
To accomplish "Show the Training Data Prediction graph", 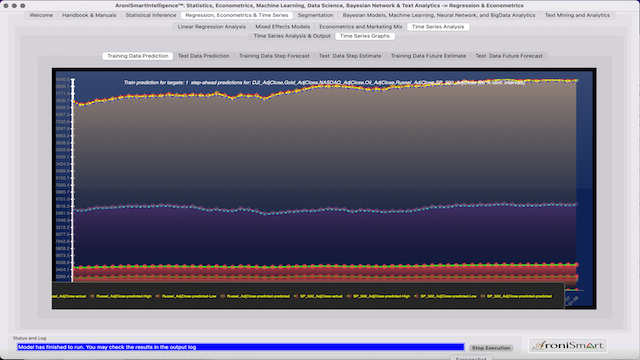I will coord(138,56).
